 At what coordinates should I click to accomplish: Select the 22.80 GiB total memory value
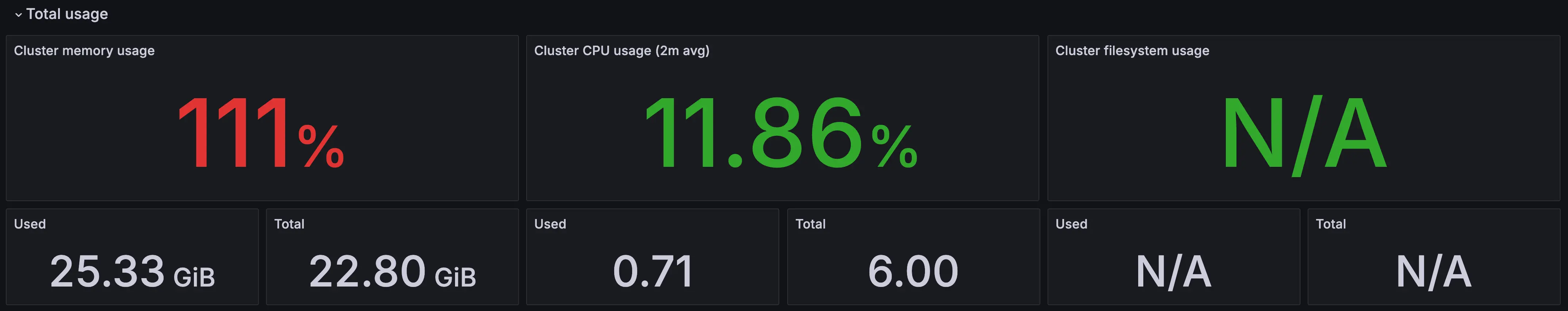pos(392,272)
